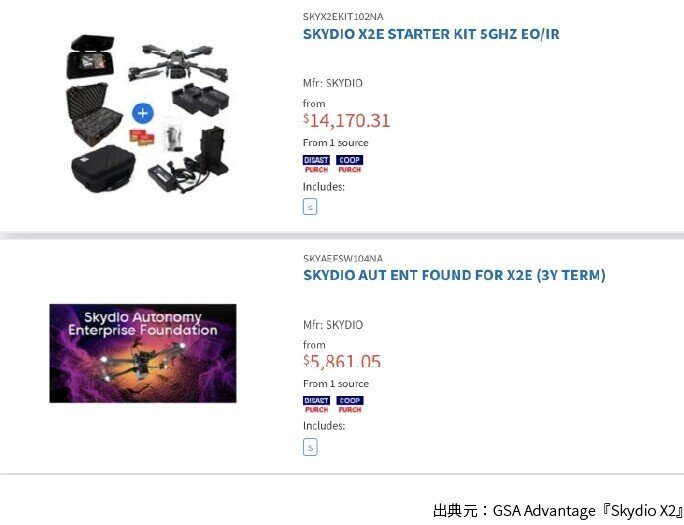Open the Skydio Aut Ent Found for X2E link
This screenshot has width=684, height=525.
click(x=454, y=275)
